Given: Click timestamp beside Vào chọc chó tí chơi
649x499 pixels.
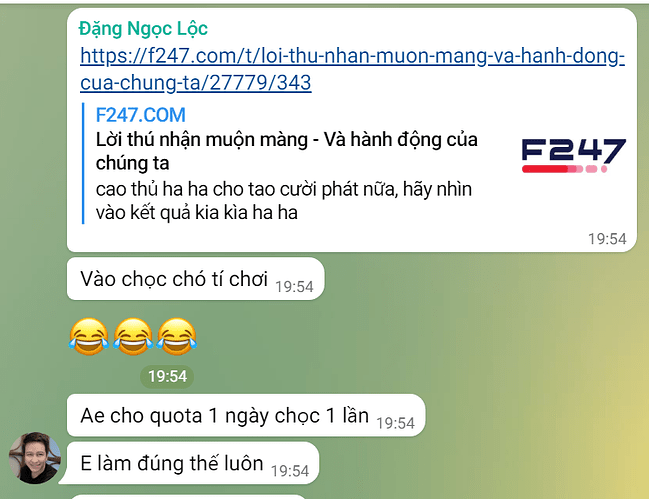Looking at the screenshot, I should coord(294,287).
